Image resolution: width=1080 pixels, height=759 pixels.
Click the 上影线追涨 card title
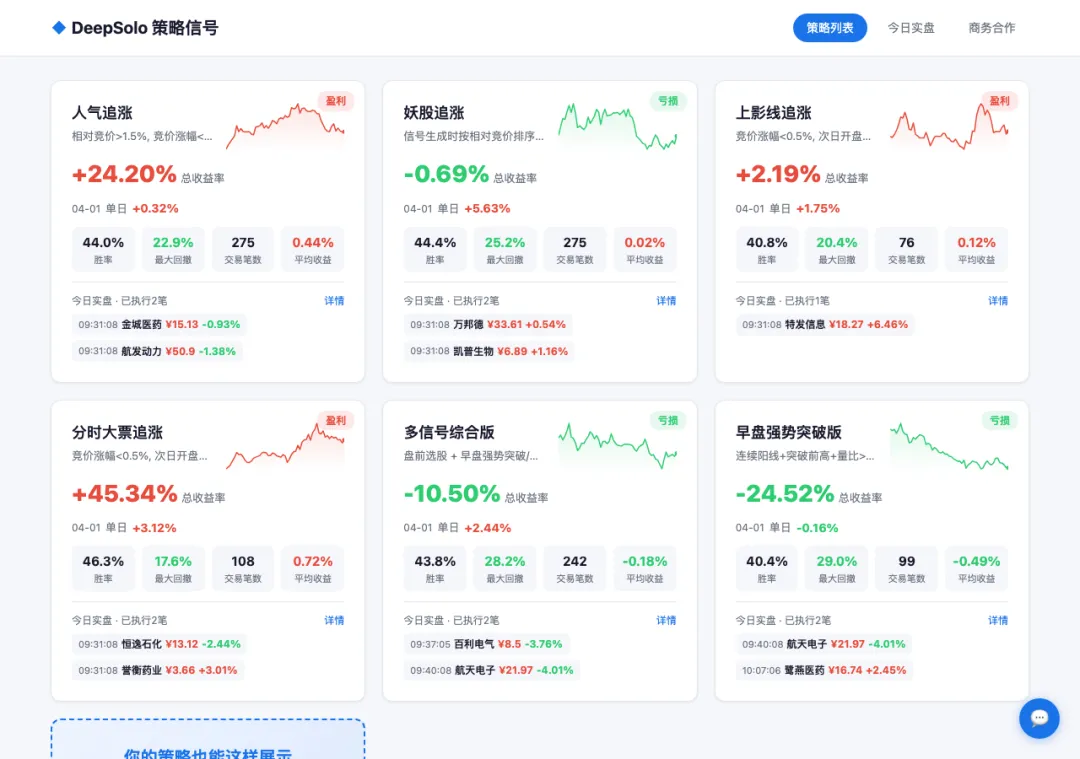click(773, 112)
